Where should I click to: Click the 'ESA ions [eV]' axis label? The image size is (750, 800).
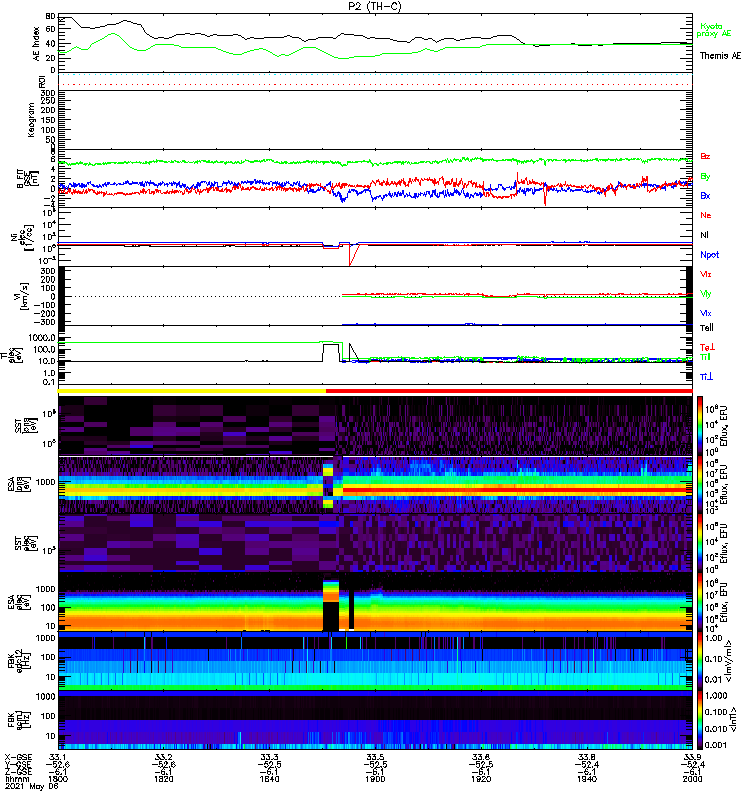tap(19, 484)
